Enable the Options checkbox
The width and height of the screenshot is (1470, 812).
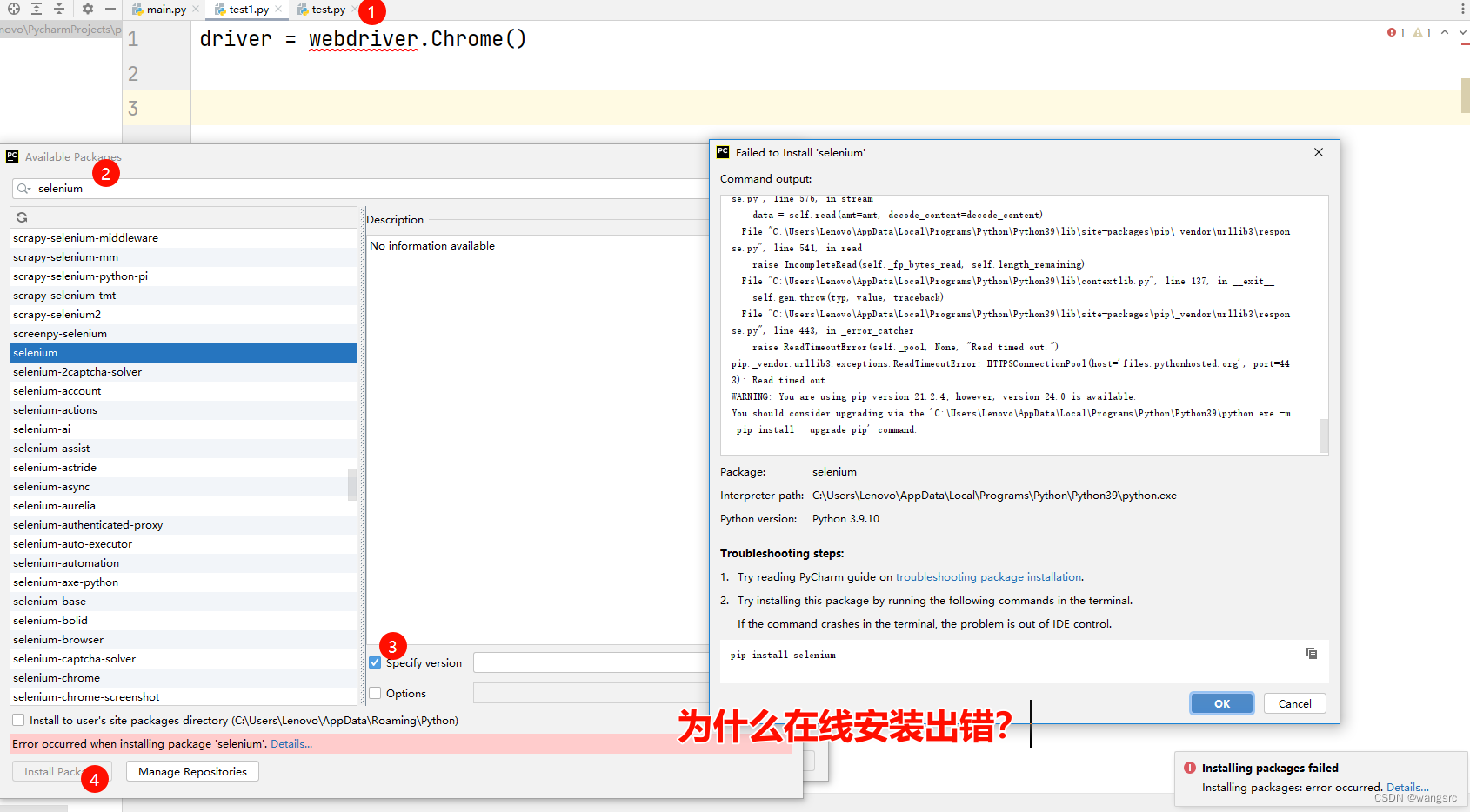(x=375, y=693)
